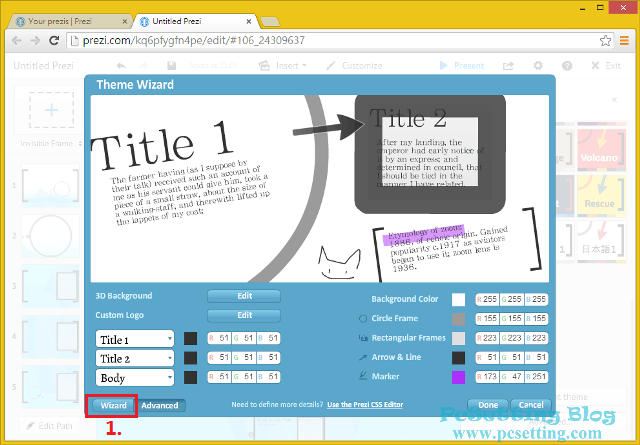
Task: Reload the page with the refresh icon
Action: point(53,41)
